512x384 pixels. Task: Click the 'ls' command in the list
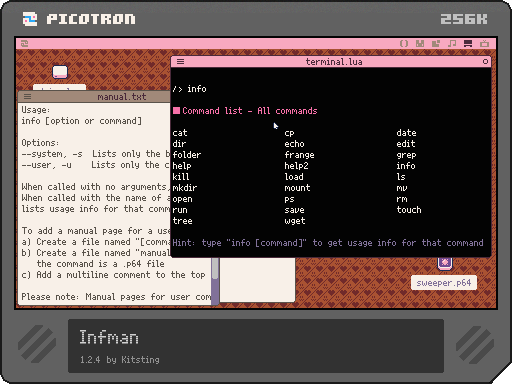click(x=401, y=177)
